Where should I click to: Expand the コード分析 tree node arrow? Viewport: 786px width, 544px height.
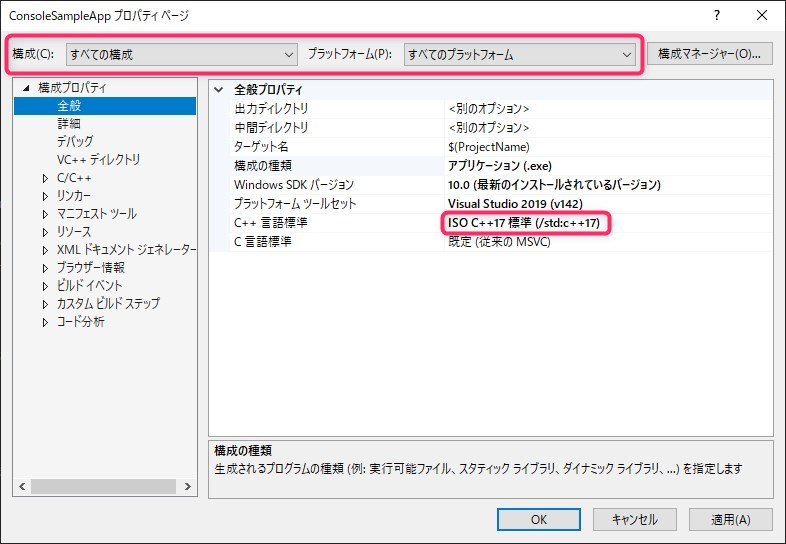(x=45, y=322)
